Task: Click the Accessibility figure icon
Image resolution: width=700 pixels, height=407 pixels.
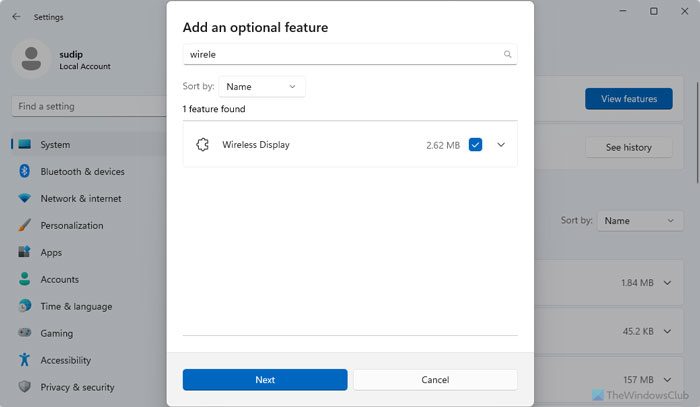Action: (x=25, y=360)
